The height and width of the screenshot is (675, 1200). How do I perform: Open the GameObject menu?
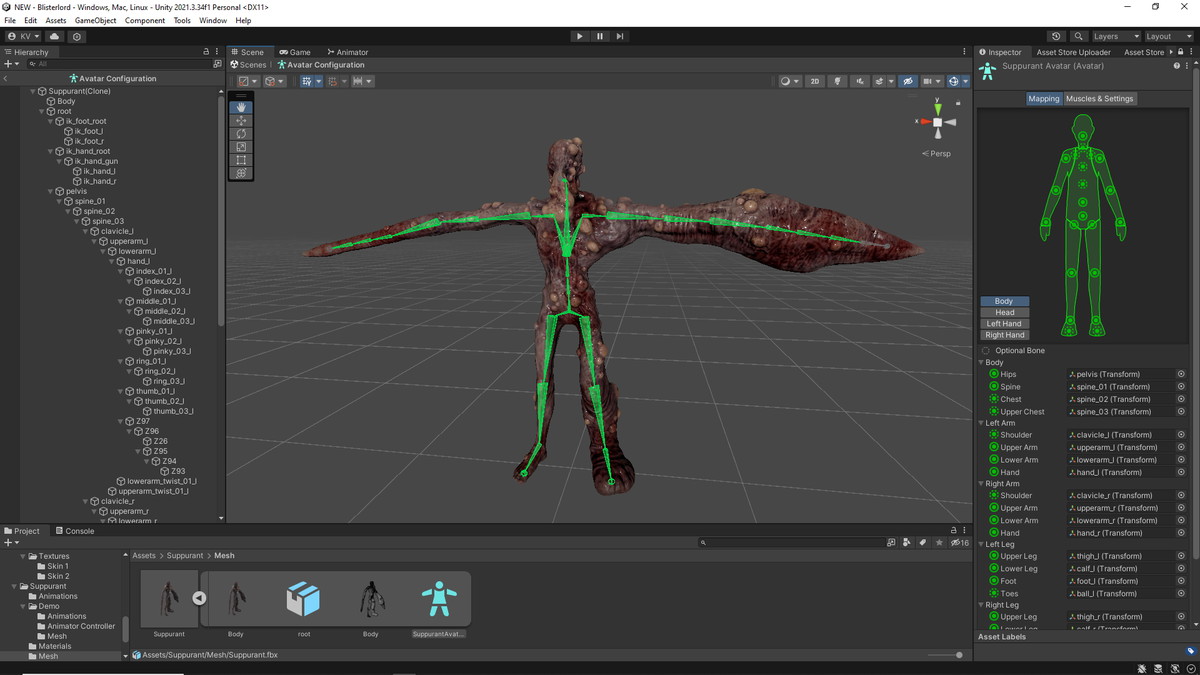95,20
